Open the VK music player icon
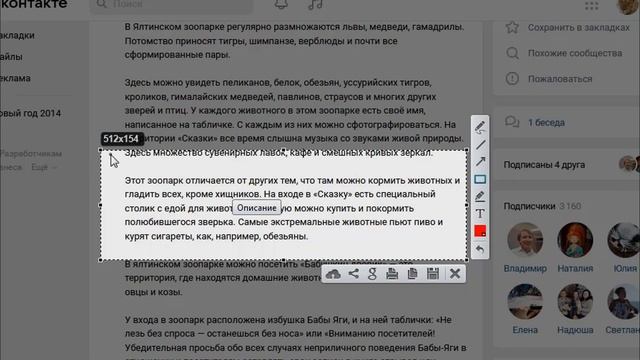 pos(315,4)
